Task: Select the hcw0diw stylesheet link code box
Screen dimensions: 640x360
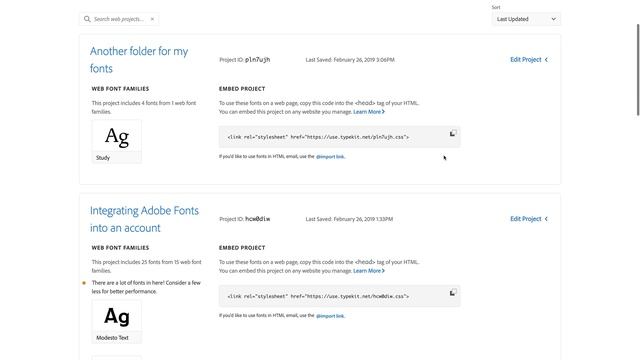Action: pyautogui.click(x=339, y=296)
